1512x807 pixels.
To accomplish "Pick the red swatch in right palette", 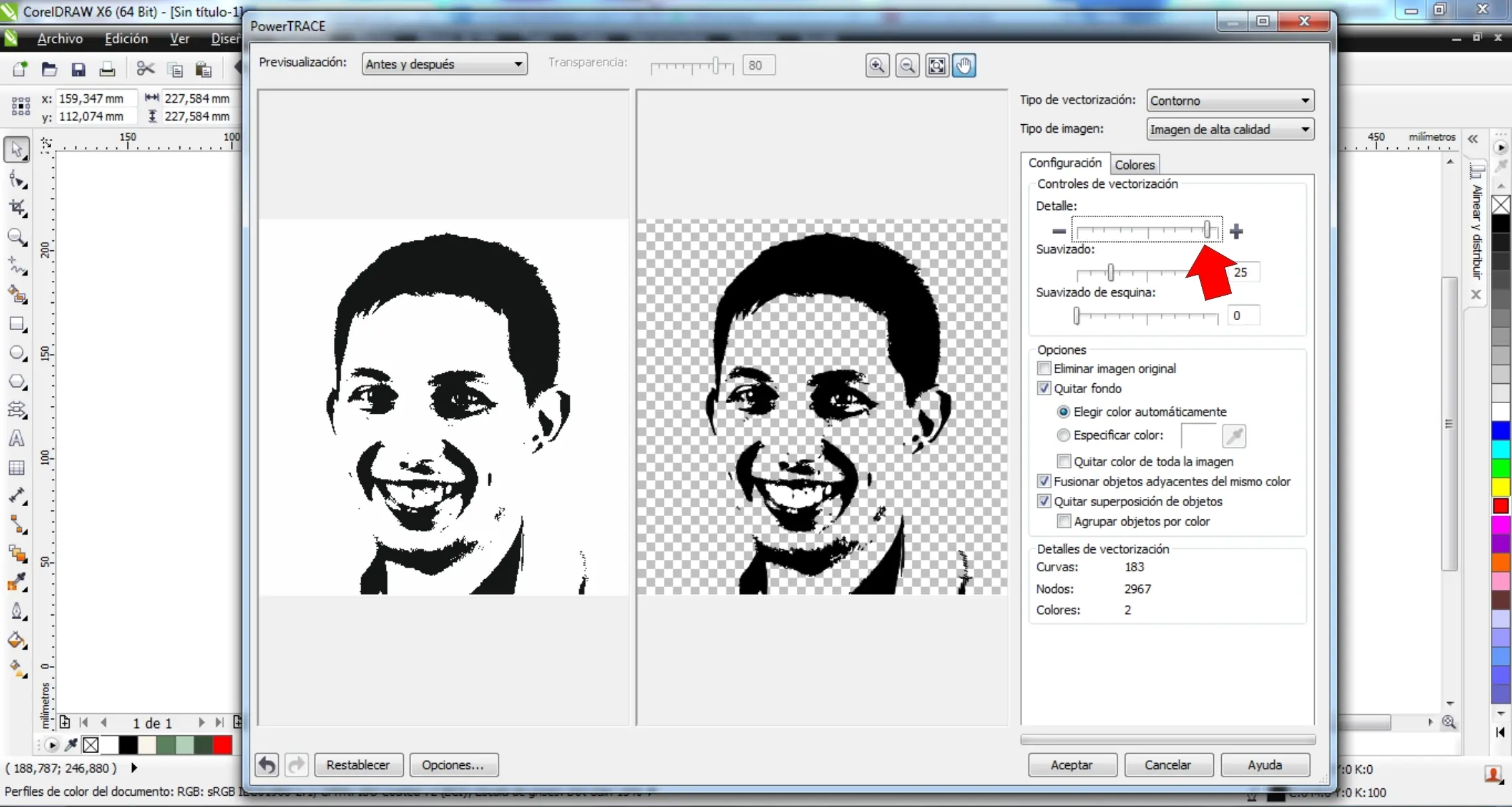I will [1501, 506].
